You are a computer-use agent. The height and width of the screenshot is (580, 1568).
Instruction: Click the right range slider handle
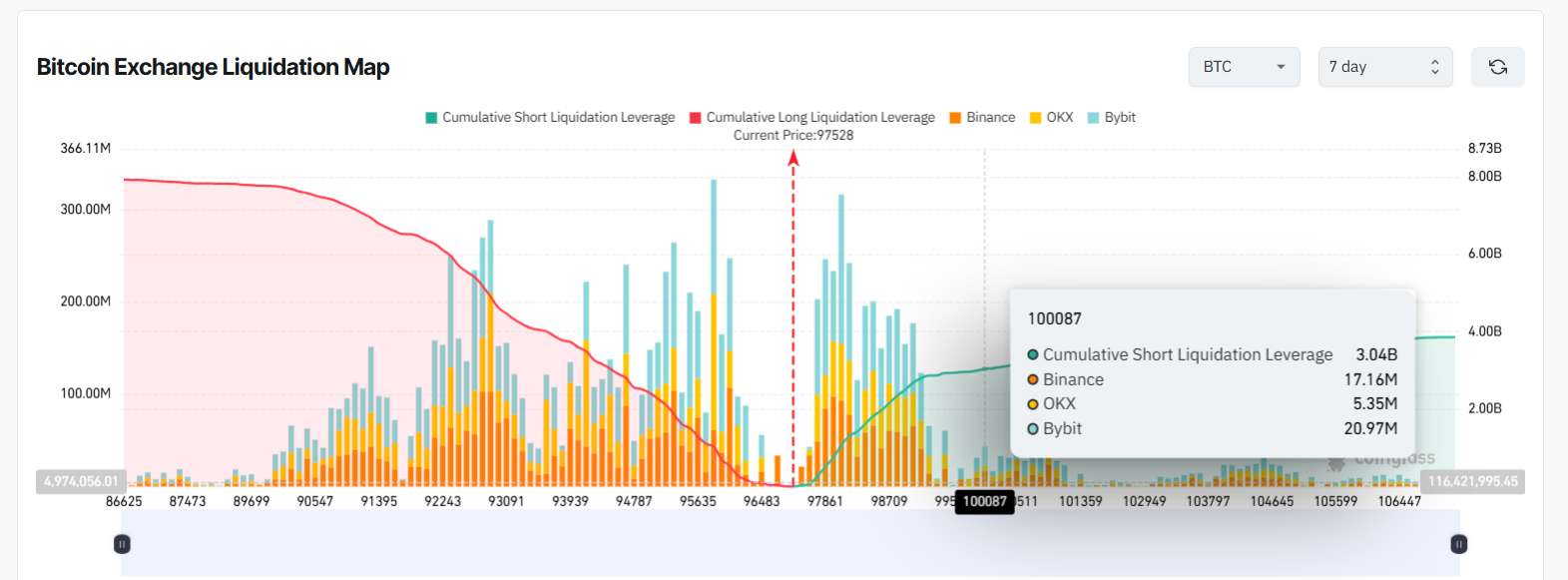(x=1458, y=544)
